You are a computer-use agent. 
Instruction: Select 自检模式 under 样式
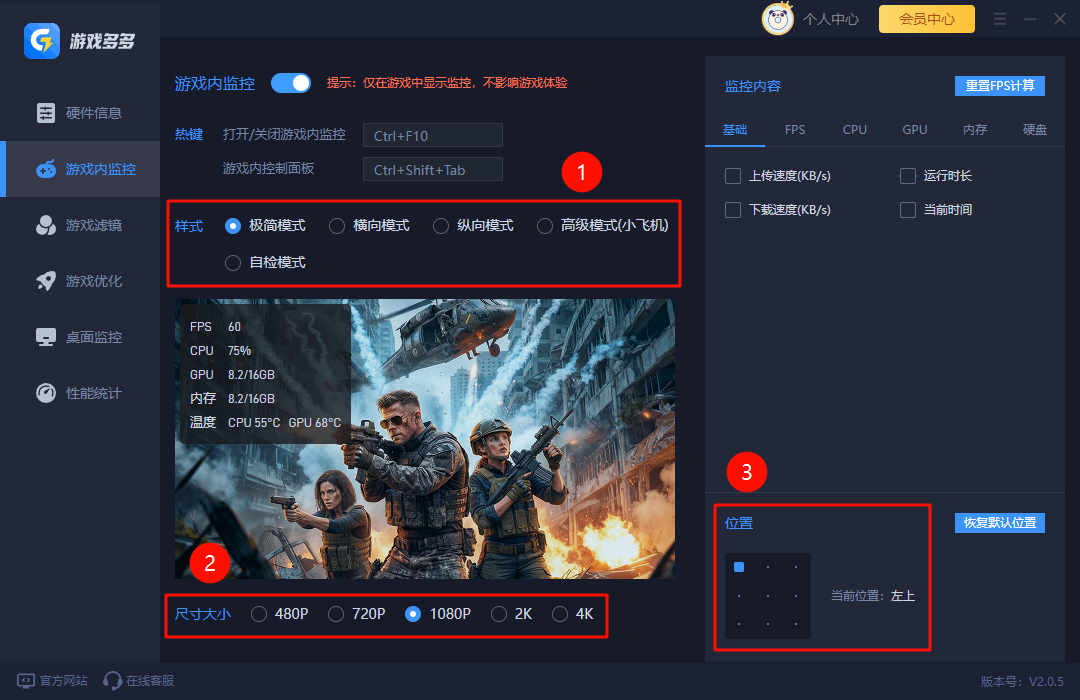pos(232,262)
